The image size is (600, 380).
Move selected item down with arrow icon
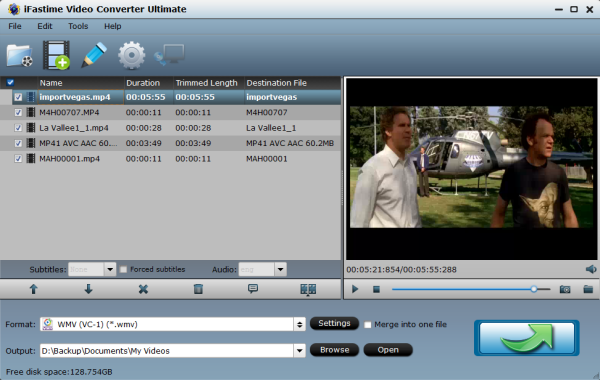[x=88, y=289]
